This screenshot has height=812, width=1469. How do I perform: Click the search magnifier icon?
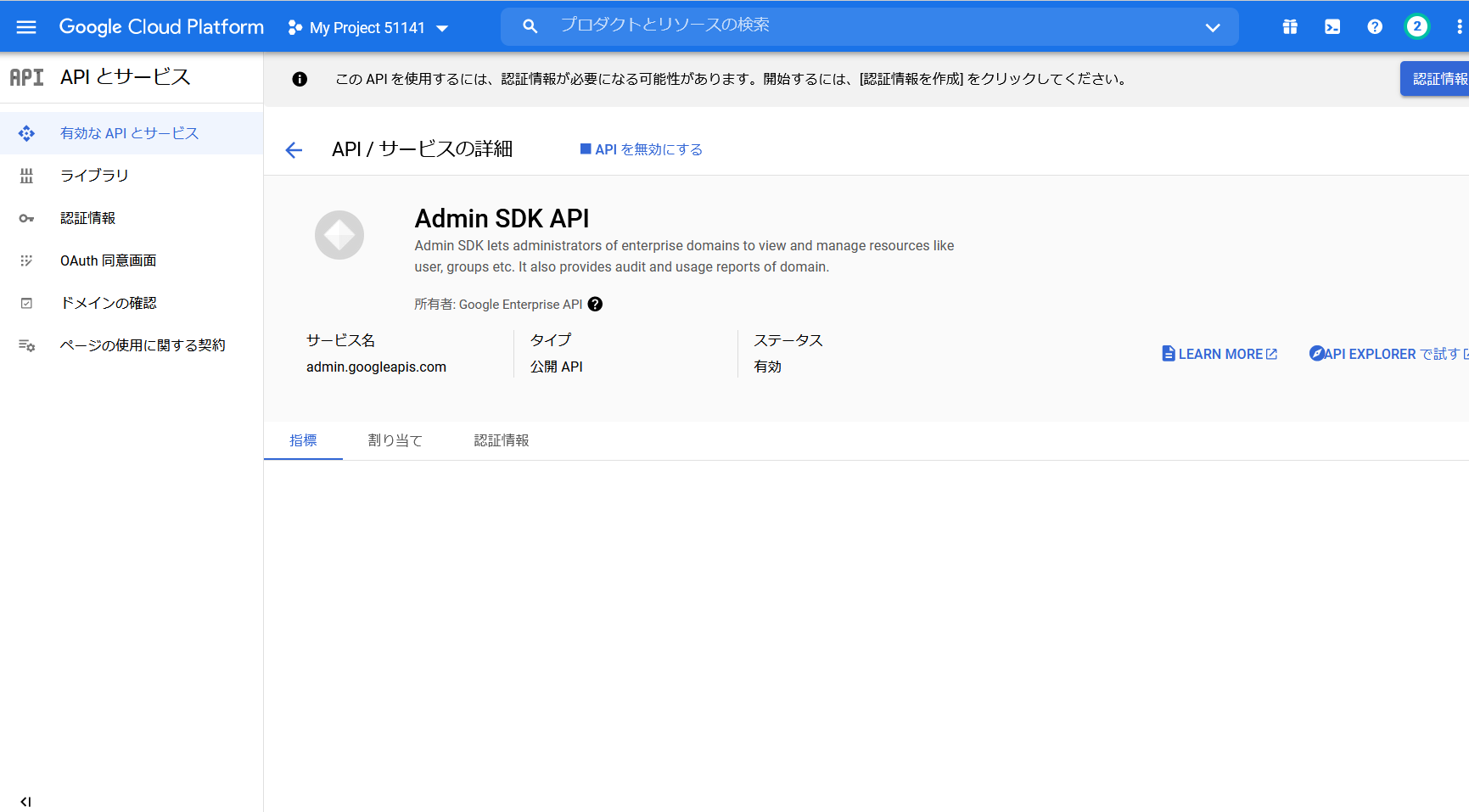coord(530,26)
